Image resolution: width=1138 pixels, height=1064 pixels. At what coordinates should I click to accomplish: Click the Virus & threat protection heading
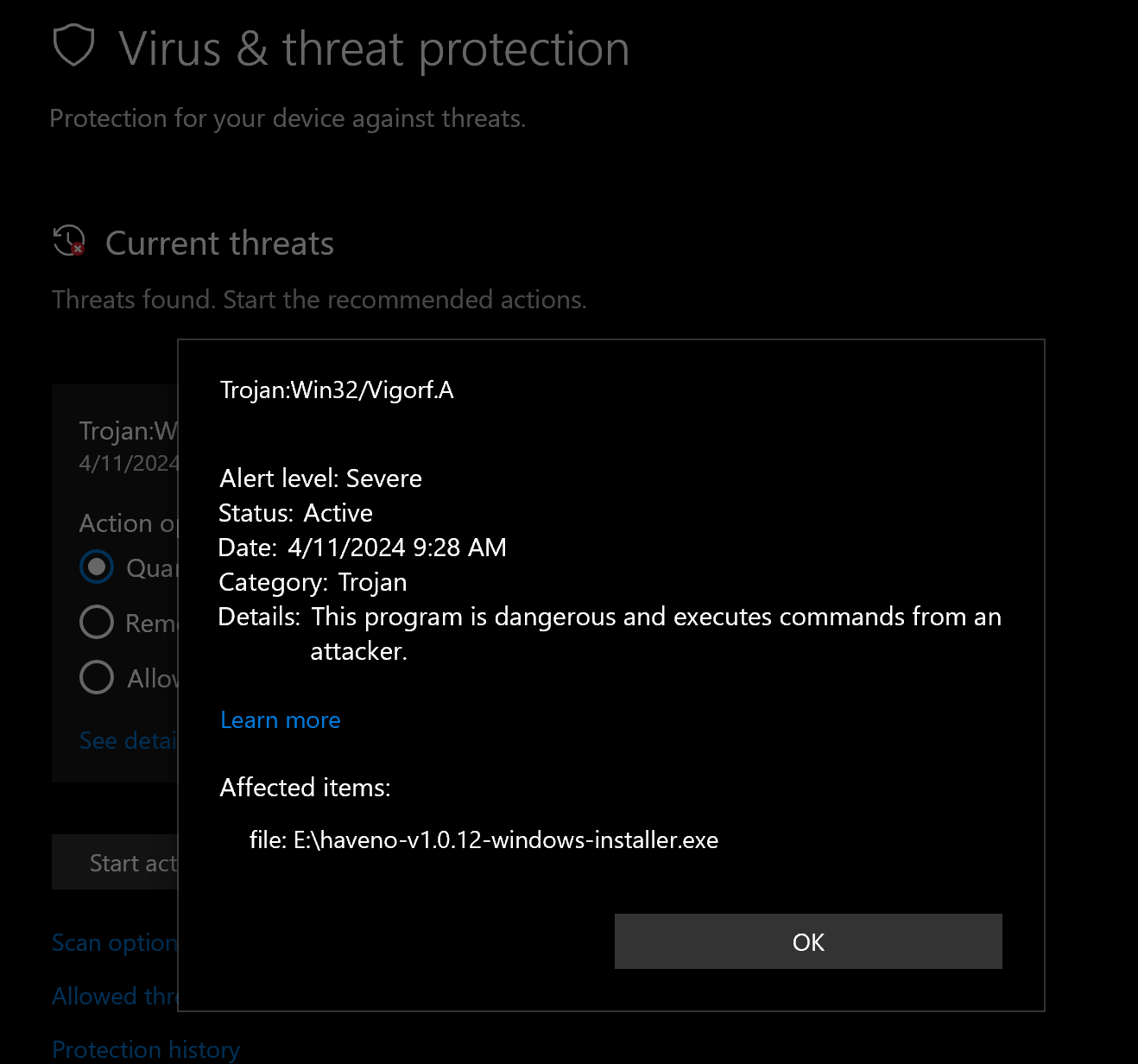tap(374, 49)
